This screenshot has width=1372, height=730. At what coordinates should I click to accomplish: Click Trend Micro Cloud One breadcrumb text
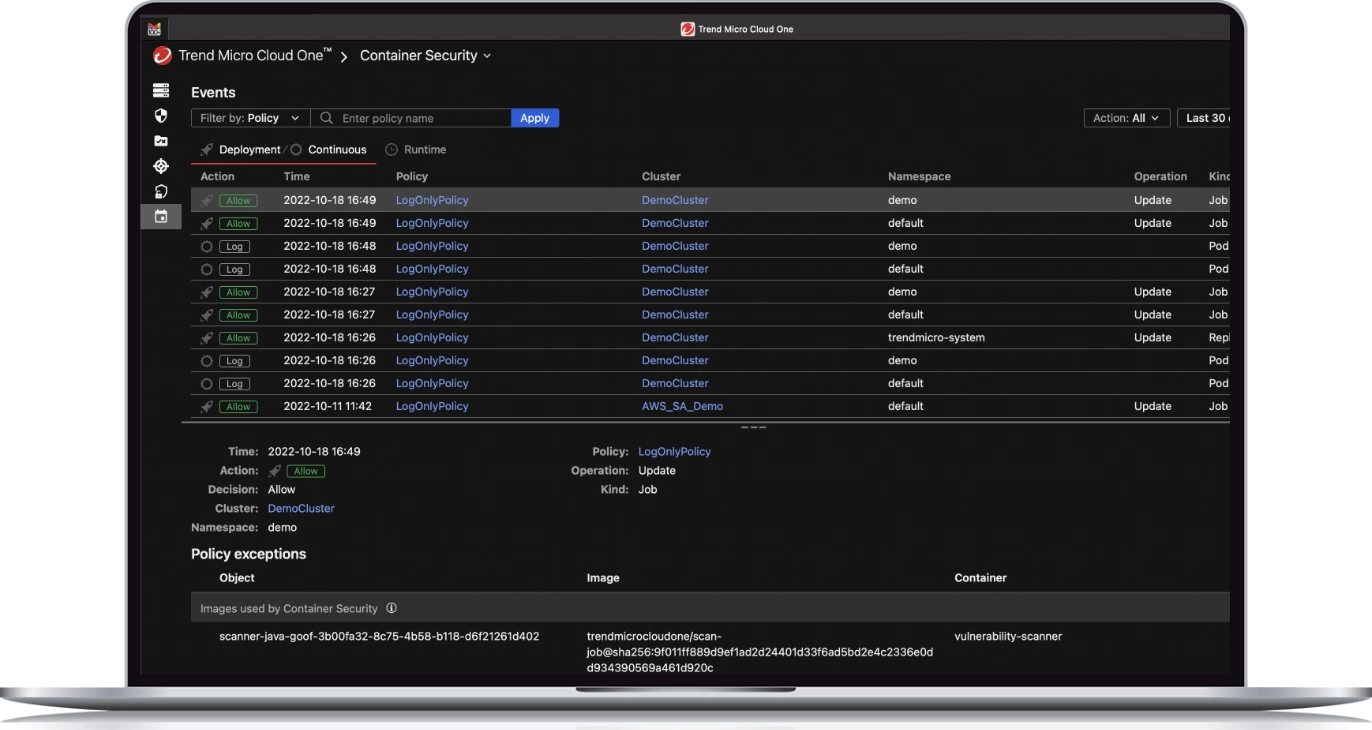(x=255, y=56)
